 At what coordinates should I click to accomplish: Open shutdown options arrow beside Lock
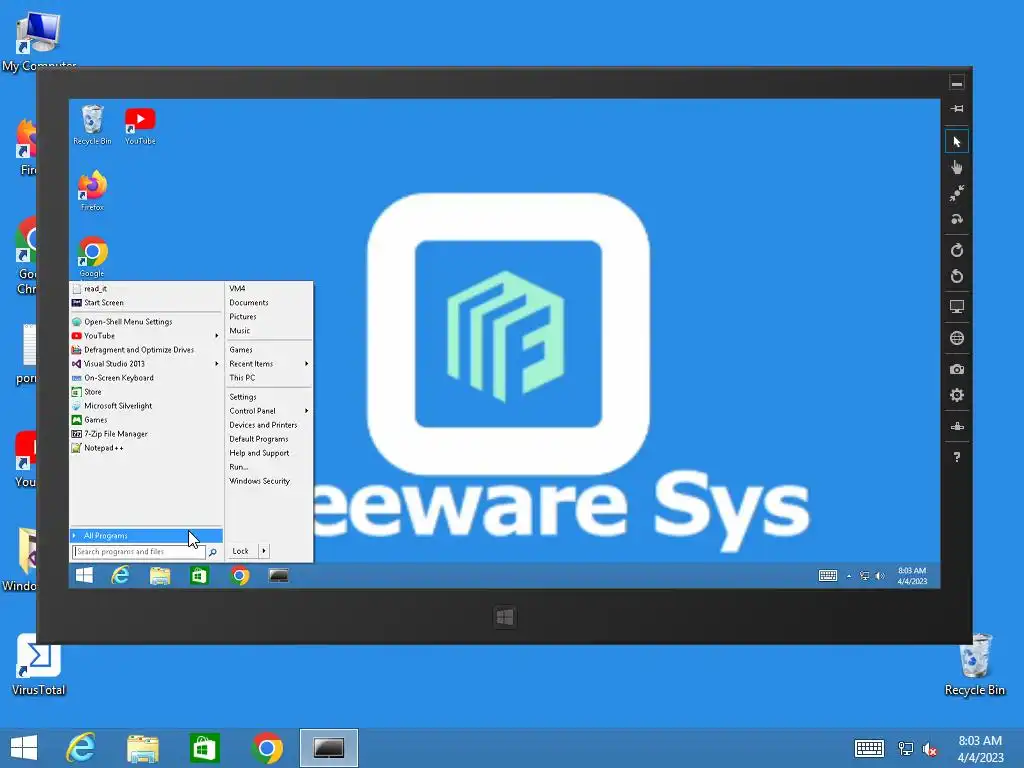[264, 551]
